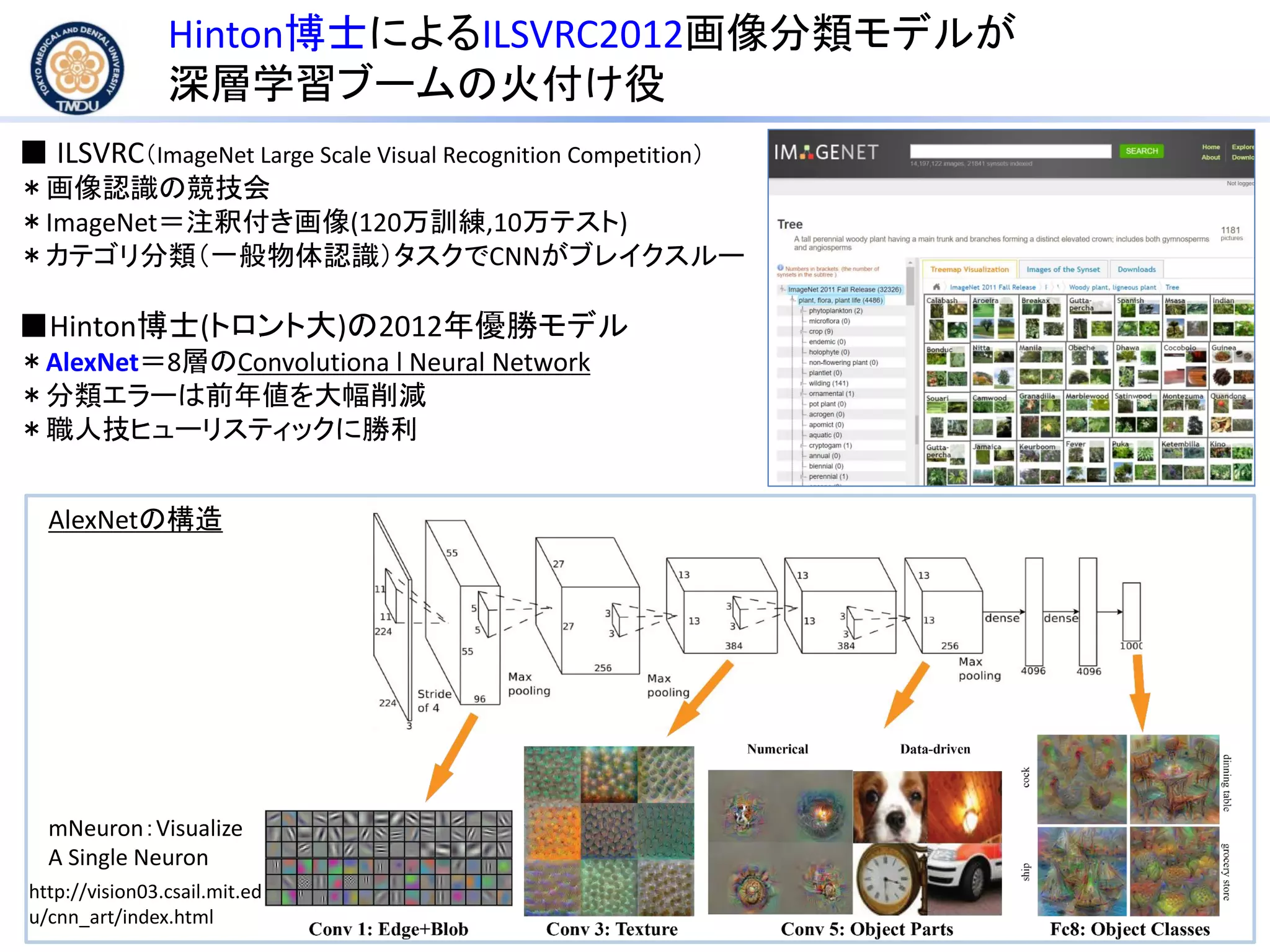
Task: Select 'non-flowering plant (0)' tree item
Action: (843, 363)
